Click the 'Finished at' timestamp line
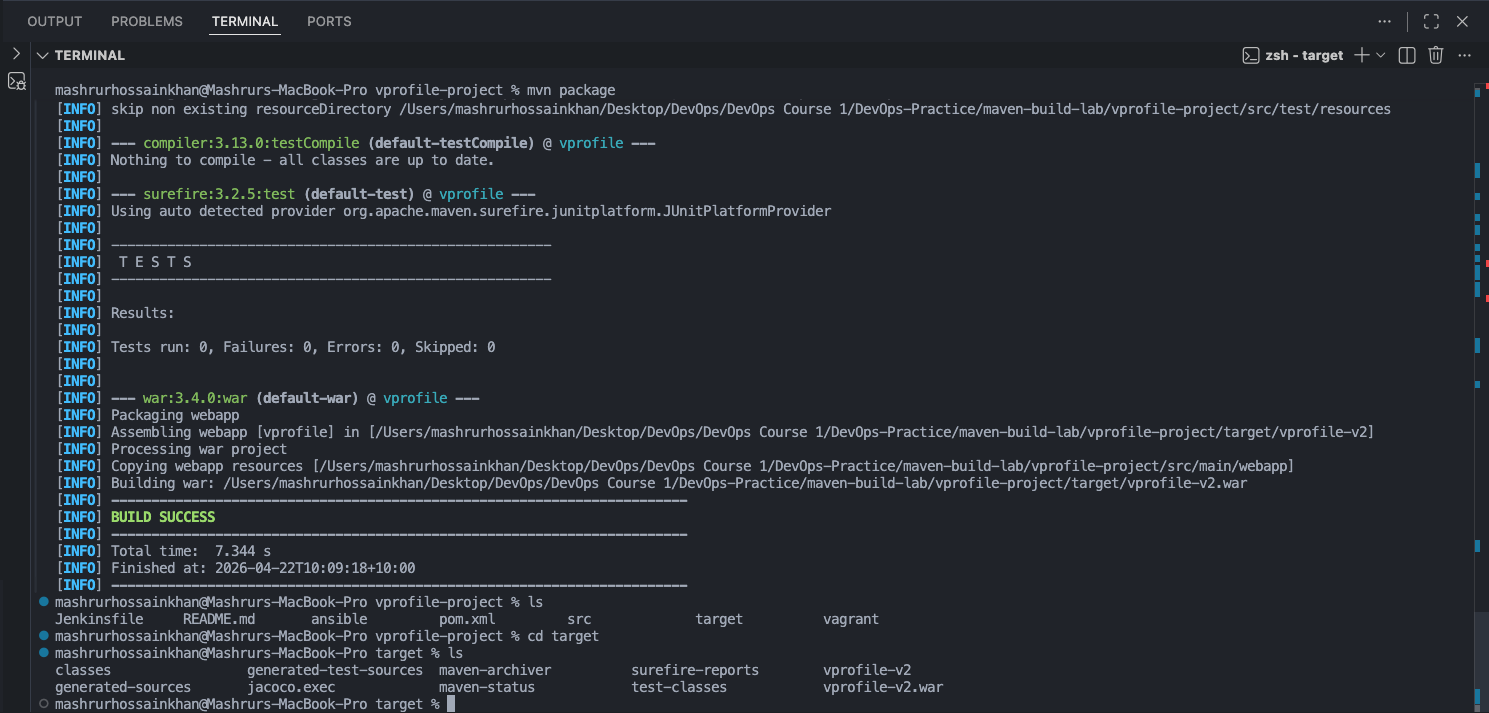The height and width of the screenshot is (713, 1489). point(263,568)
